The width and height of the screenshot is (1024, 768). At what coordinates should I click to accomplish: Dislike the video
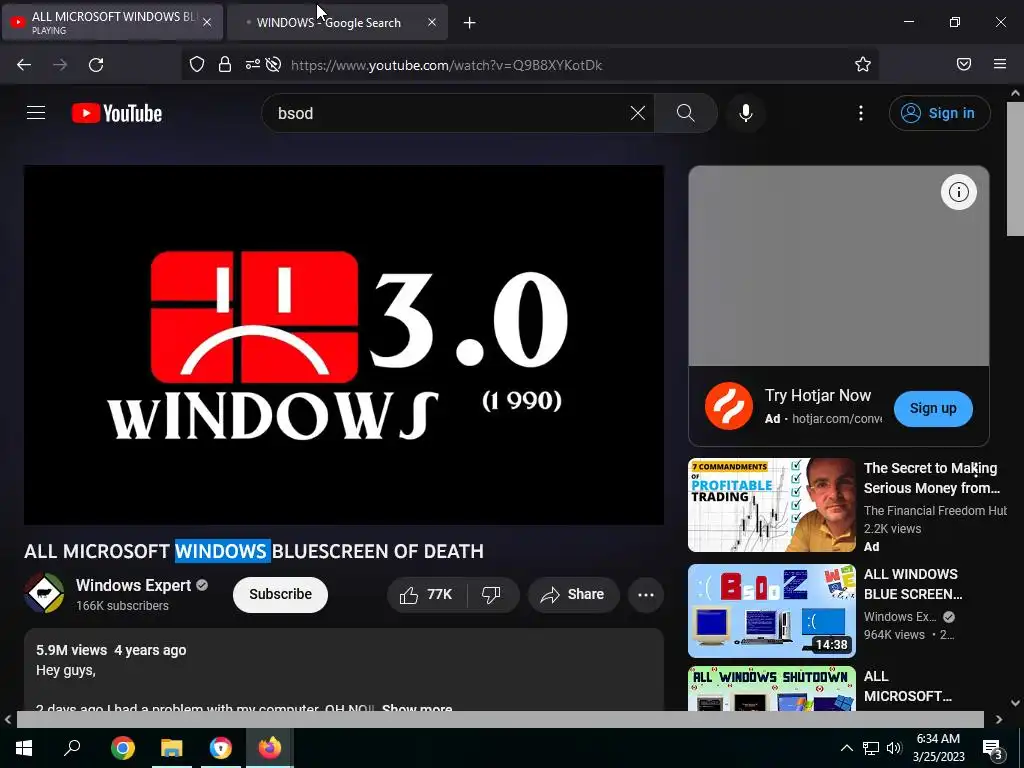[x=492, y=594]
